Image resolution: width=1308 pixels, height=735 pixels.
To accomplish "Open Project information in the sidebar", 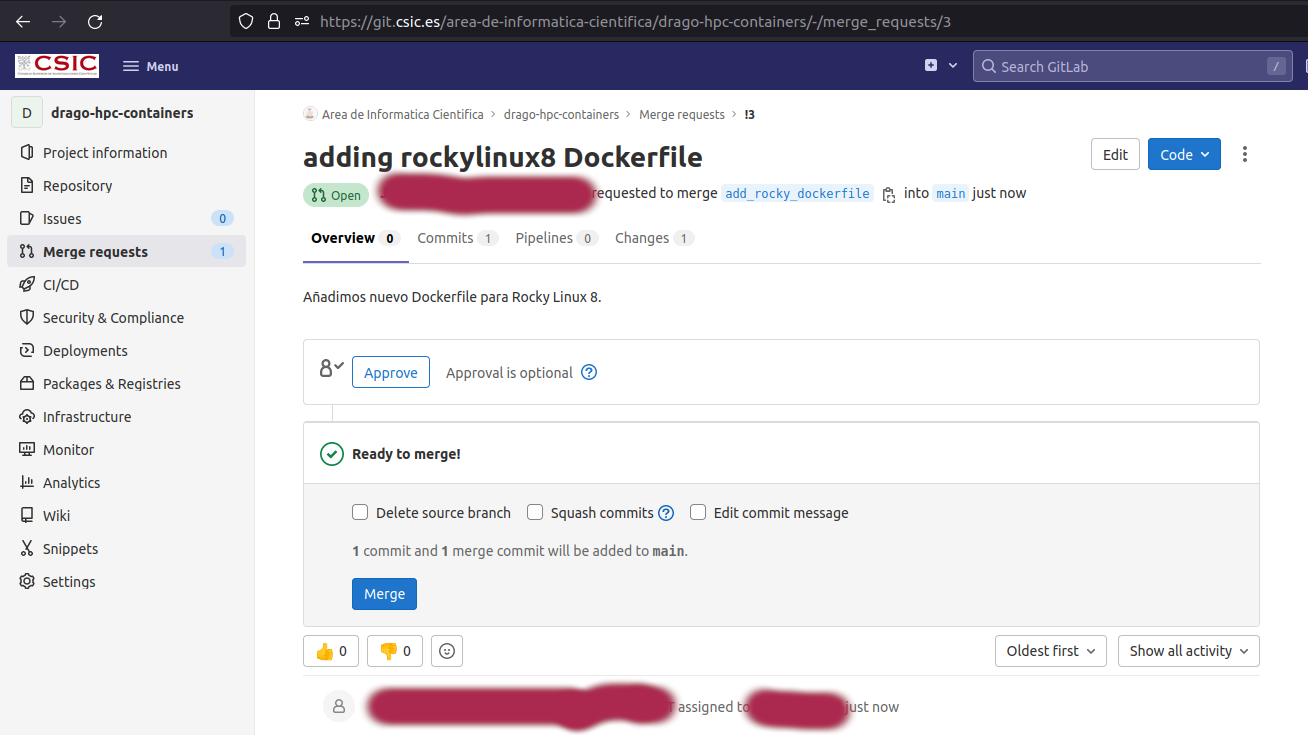I will click(126, 153).
